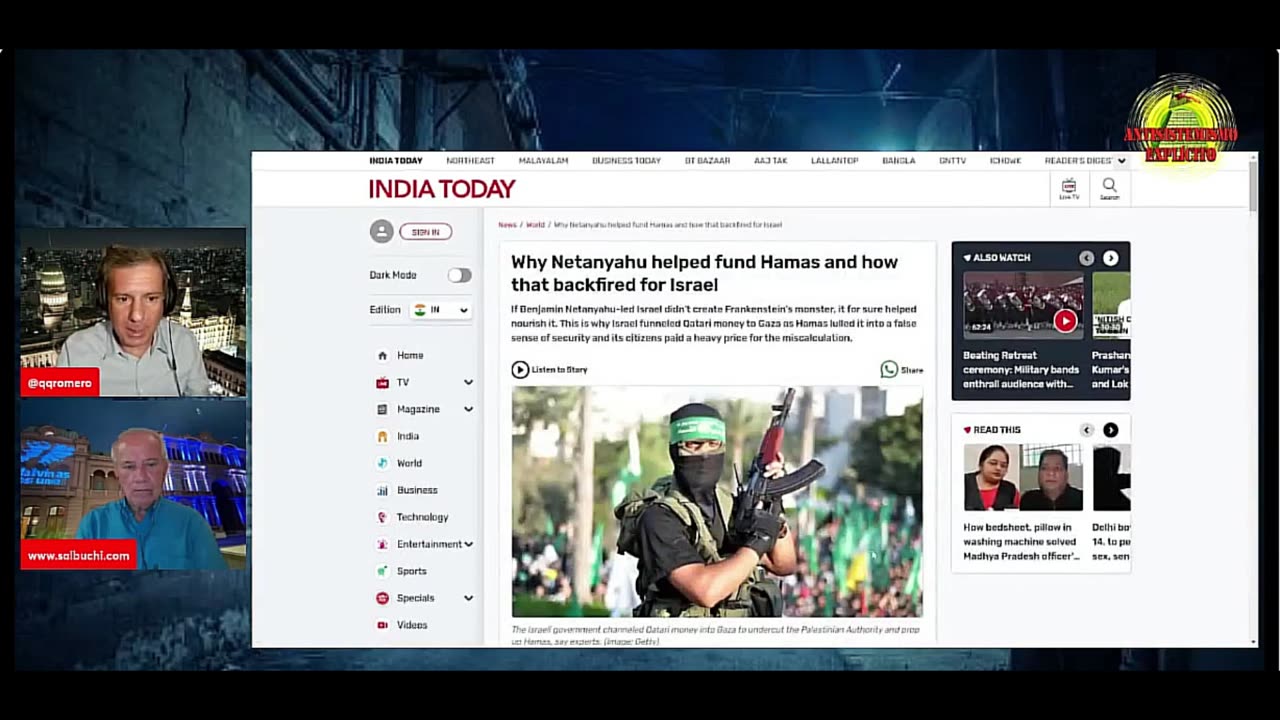Click the Specials sidebar icon
1280x720 pixels.
click(x=382, y=598)
